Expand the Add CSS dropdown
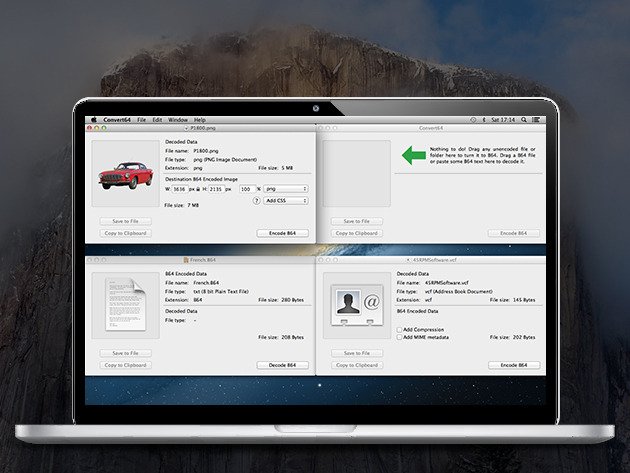630x473 pixels. click(x=285, y=200)
